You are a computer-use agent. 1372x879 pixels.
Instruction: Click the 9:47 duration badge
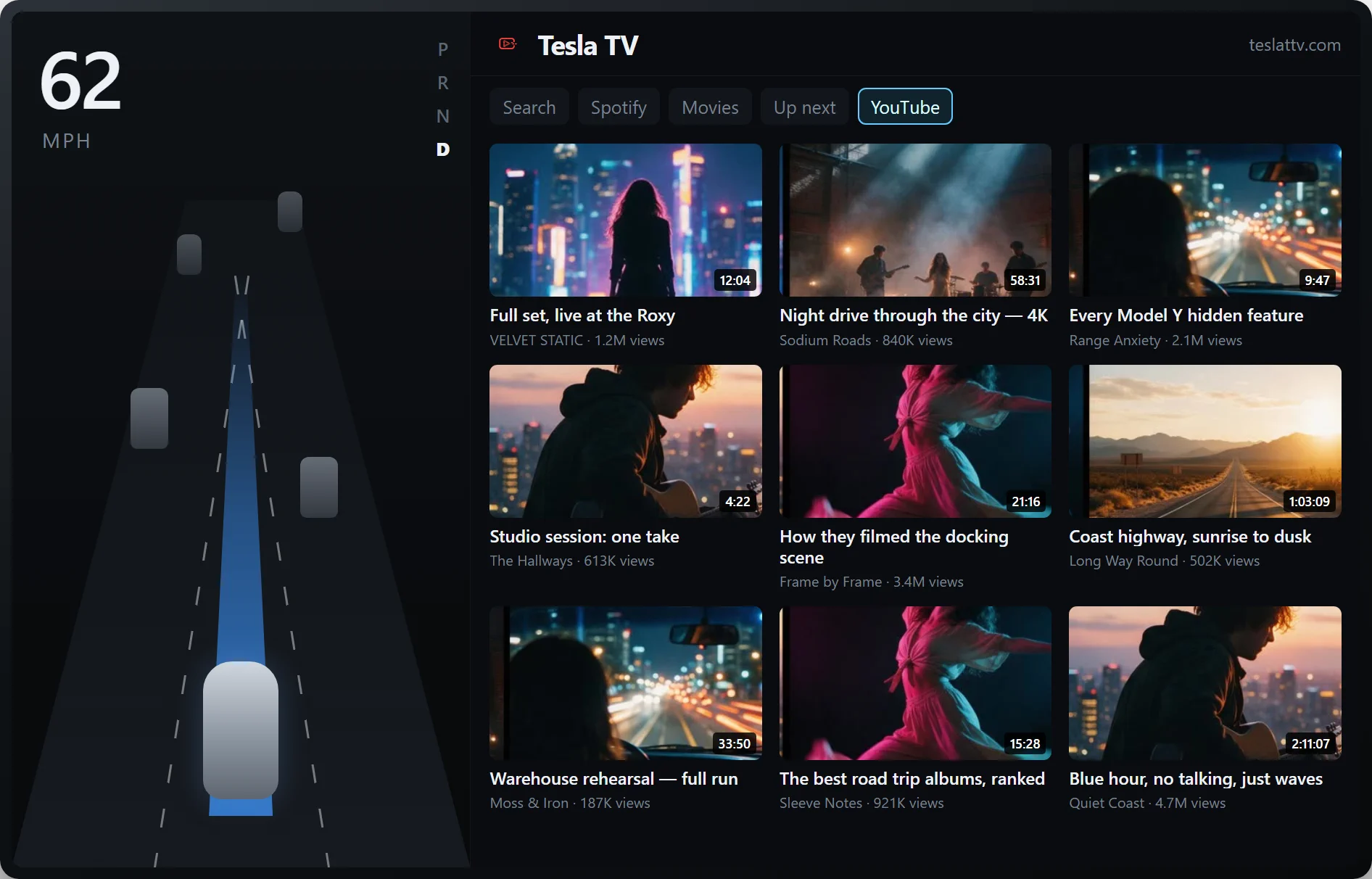(x=1317, y=280)
